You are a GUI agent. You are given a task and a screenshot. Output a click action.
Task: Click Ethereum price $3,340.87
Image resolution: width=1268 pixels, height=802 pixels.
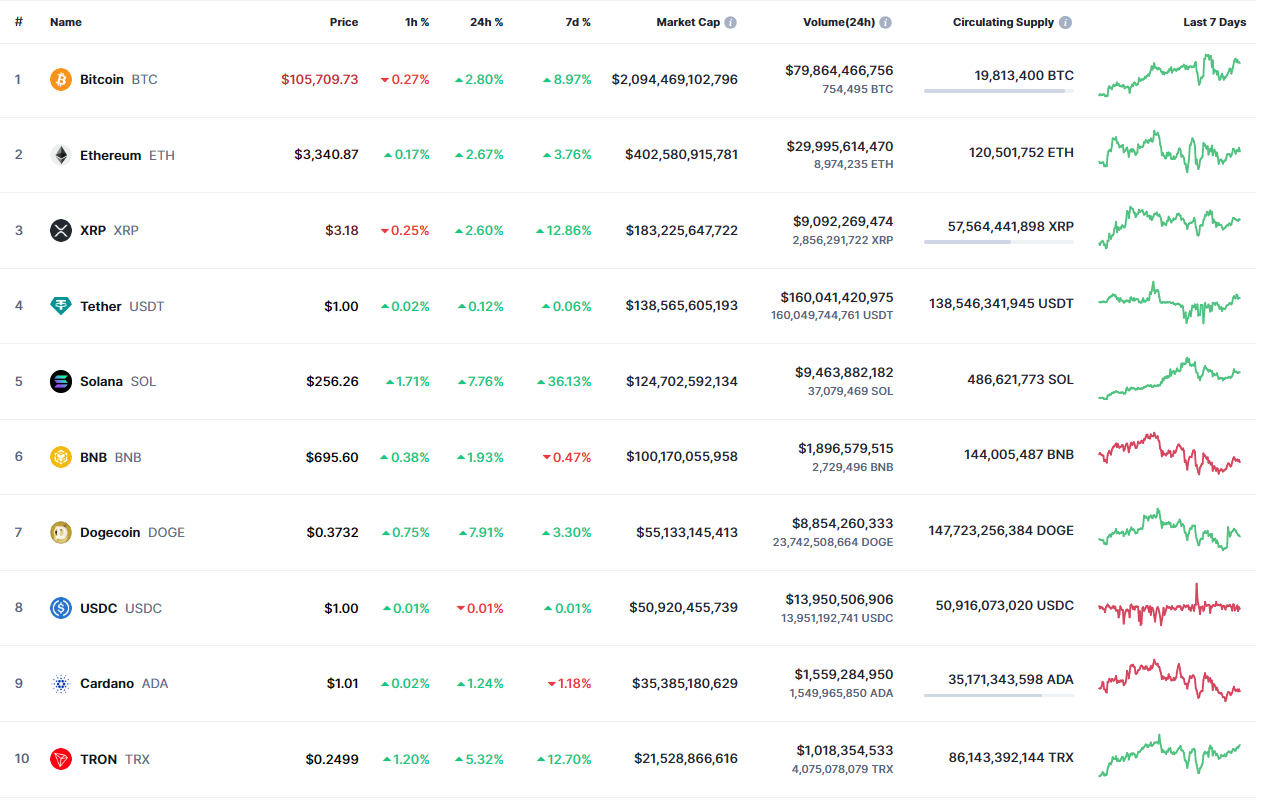pyautogui.click(x=326, y=155)
